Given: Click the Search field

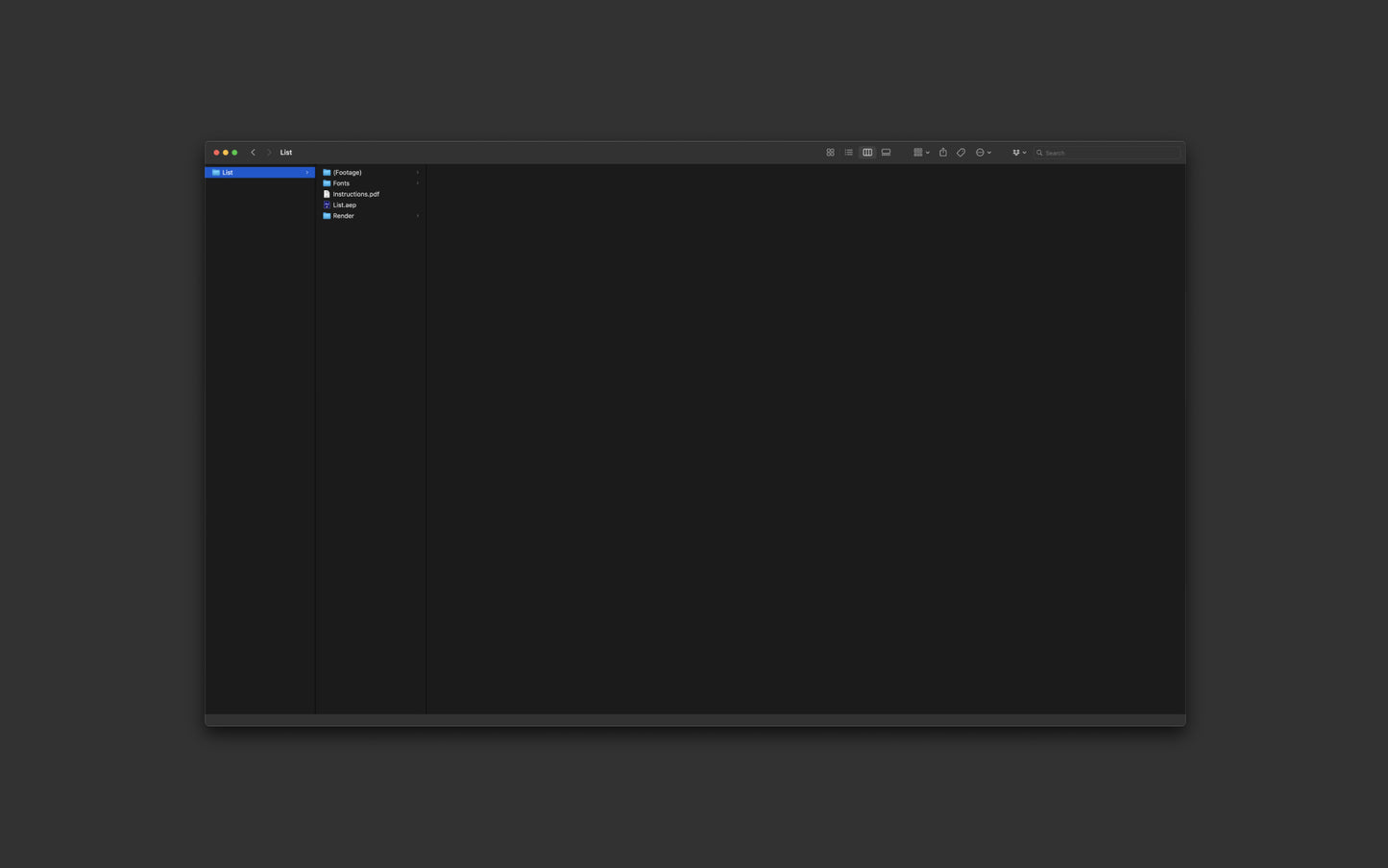Looking at the screenshot, I should pyautogui.click(x=1108, y=153).
